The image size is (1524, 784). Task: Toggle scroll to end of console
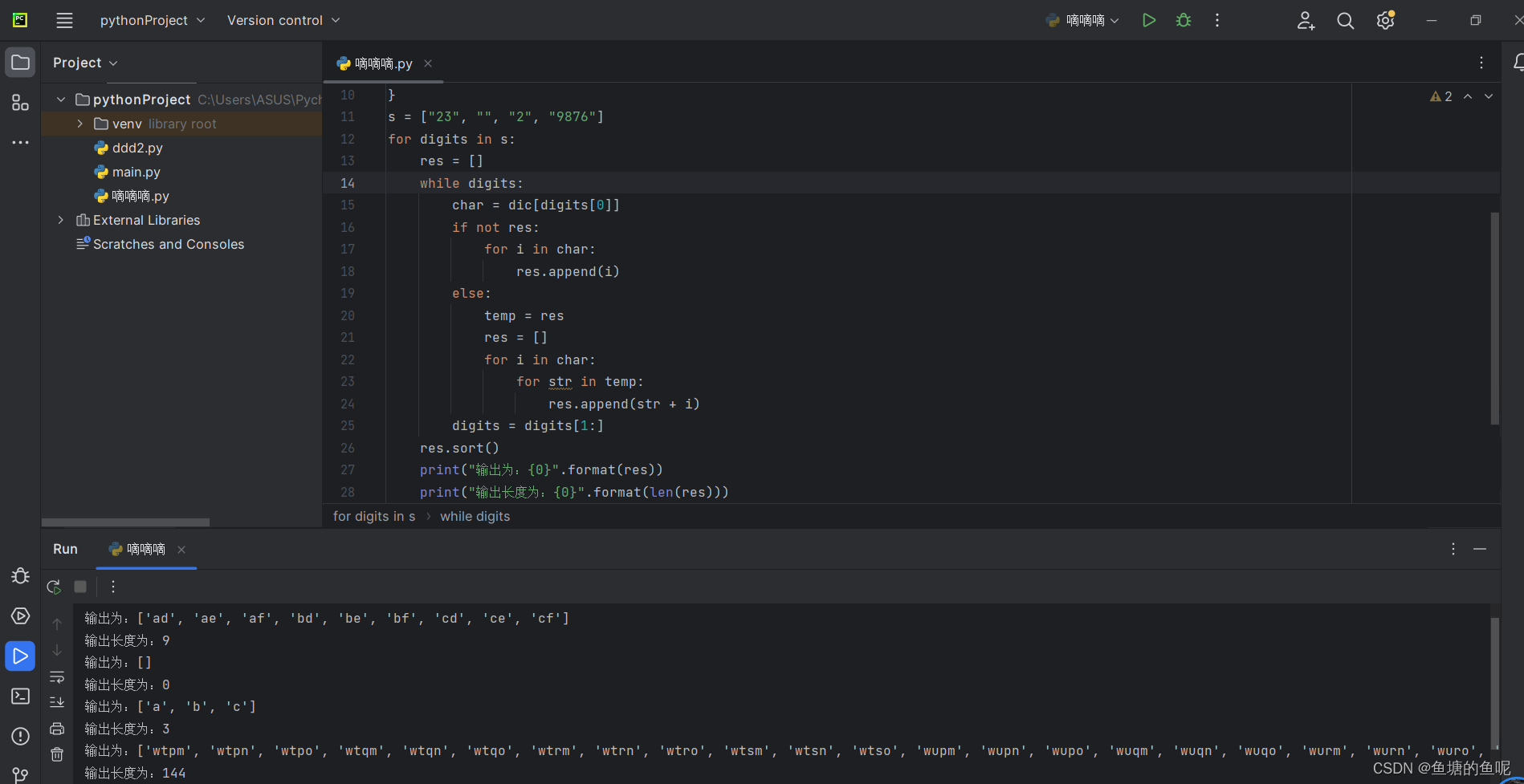click(x=57, y=702)
